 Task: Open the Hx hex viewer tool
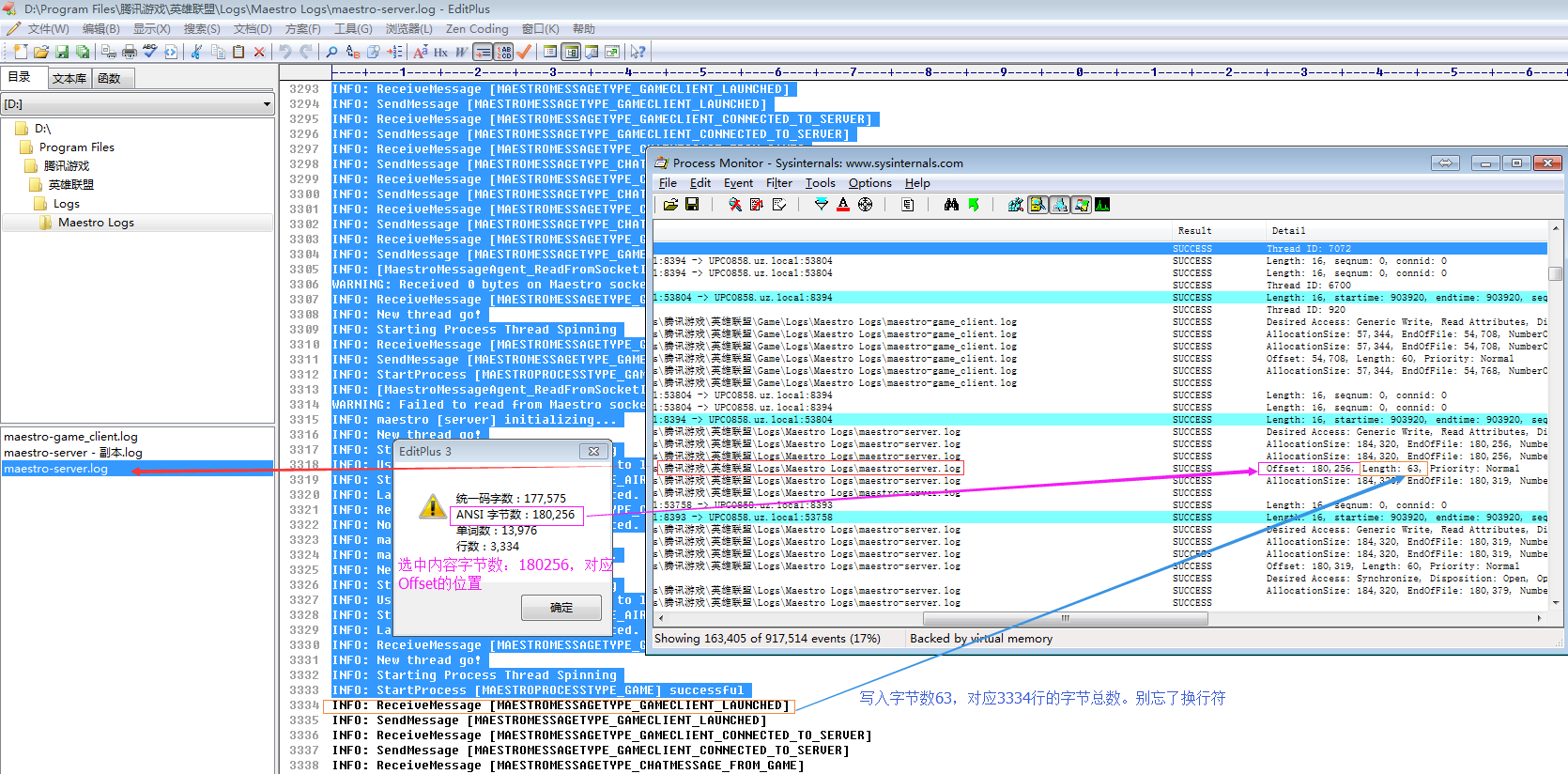click(440, 52)
